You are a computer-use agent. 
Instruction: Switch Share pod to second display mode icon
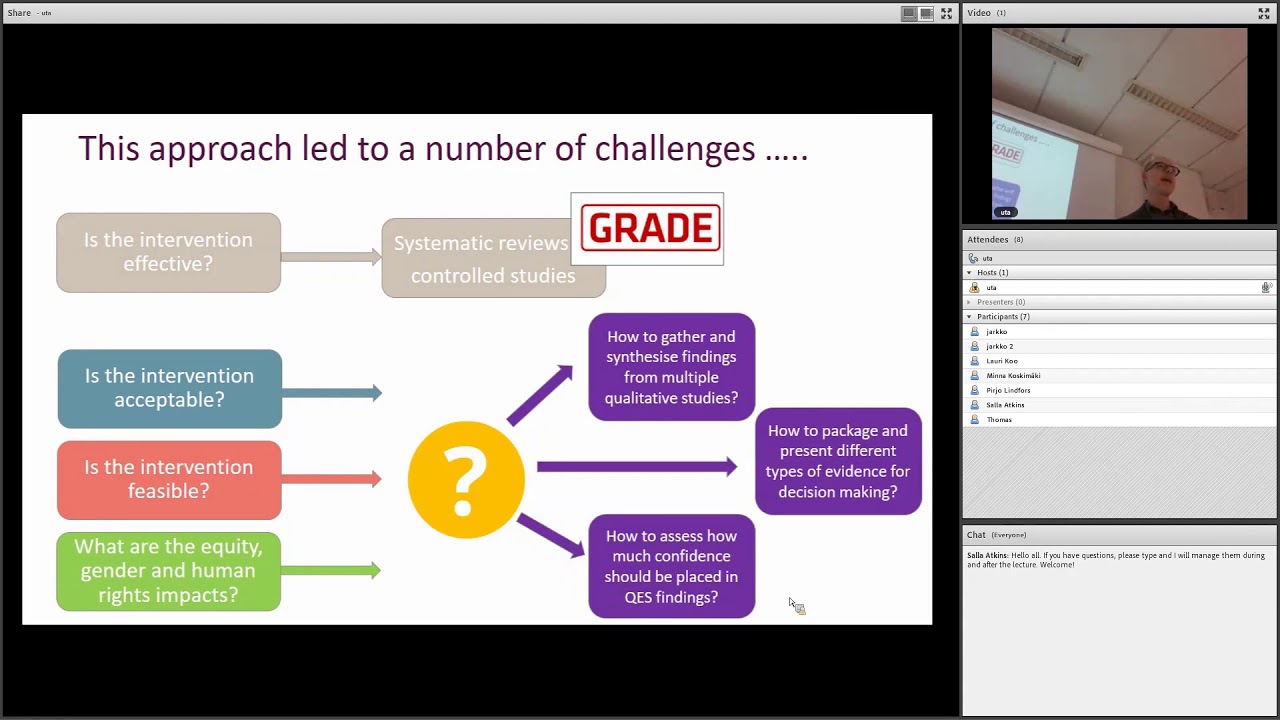click(927, 13)
